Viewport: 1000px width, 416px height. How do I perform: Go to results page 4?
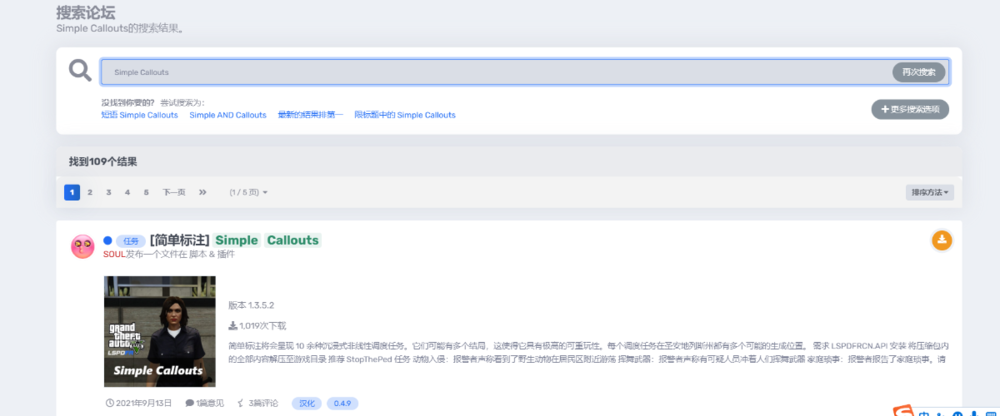tap(127, 192)
